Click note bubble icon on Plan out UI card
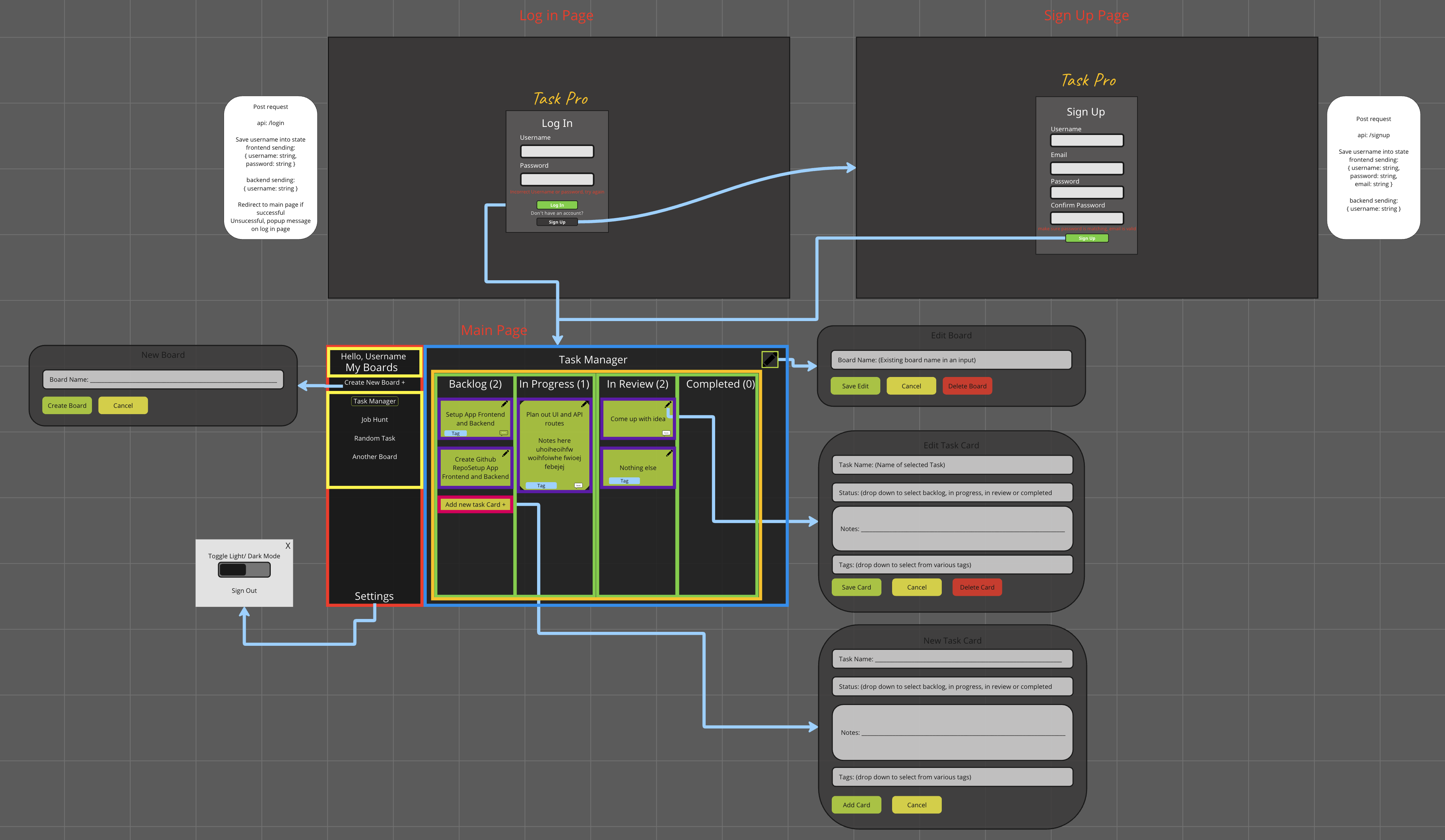1445x840 pixels. 578,486
